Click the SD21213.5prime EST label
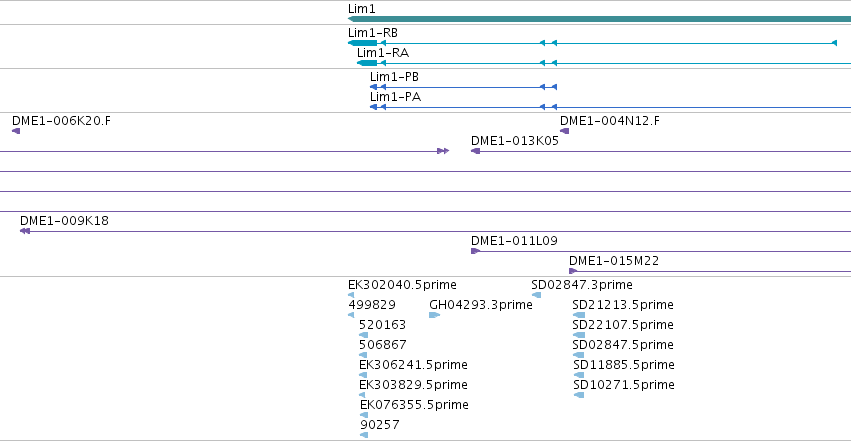Image resolution: width=851 pixels, height=441 pixels. pyautogui.click(x=623, y=305)
